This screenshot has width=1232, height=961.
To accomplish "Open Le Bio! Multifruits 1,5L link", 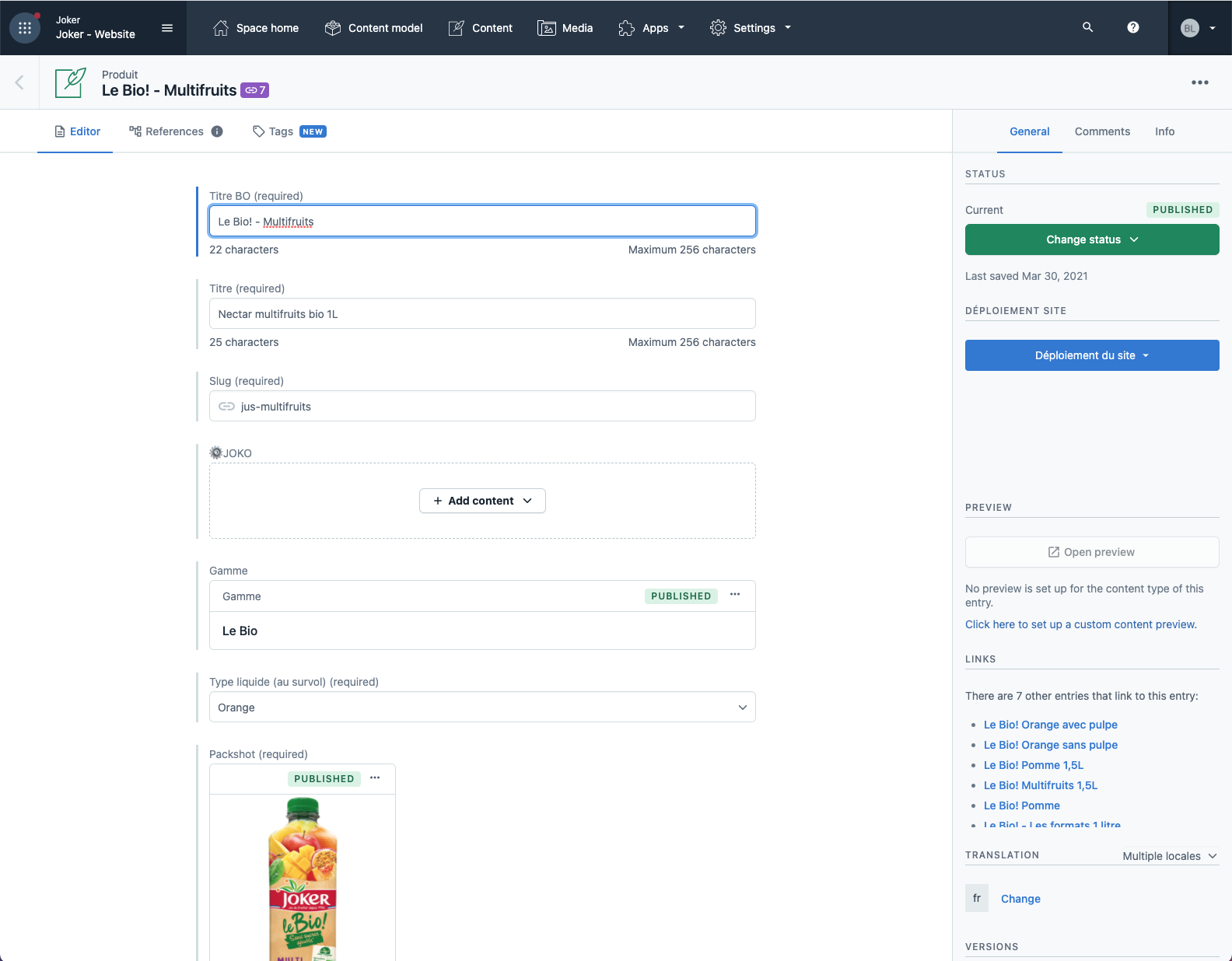I will pos(1041,785).
